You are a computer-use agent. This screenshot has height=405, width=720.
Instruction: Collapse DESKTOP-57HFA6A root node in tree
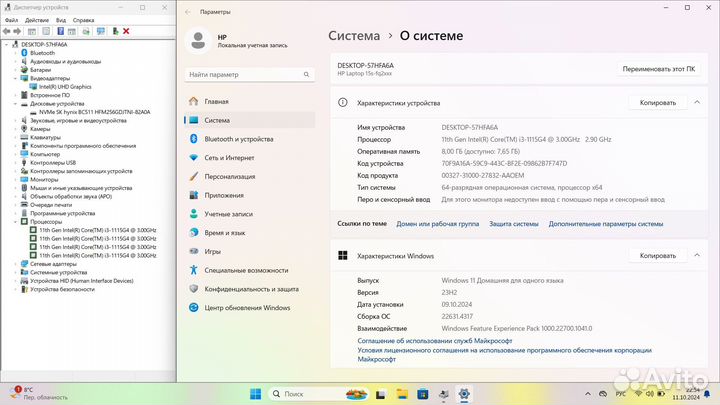pyautogui.click(x=6, y=45)
